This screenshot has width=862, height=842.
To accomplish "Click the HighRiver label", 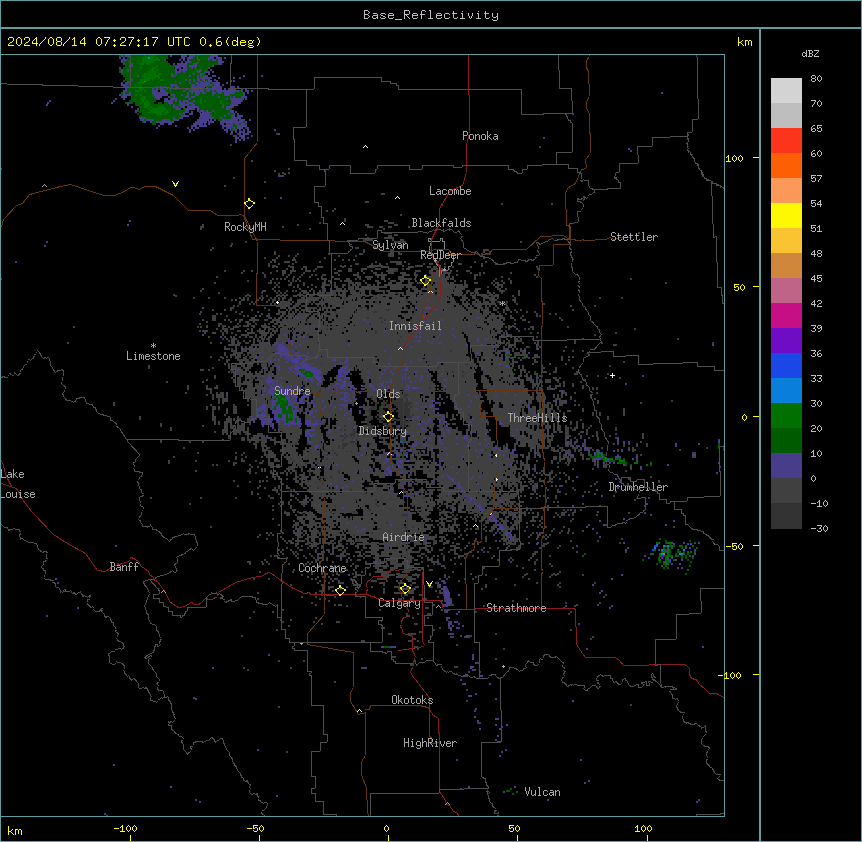I will (430, 743).
